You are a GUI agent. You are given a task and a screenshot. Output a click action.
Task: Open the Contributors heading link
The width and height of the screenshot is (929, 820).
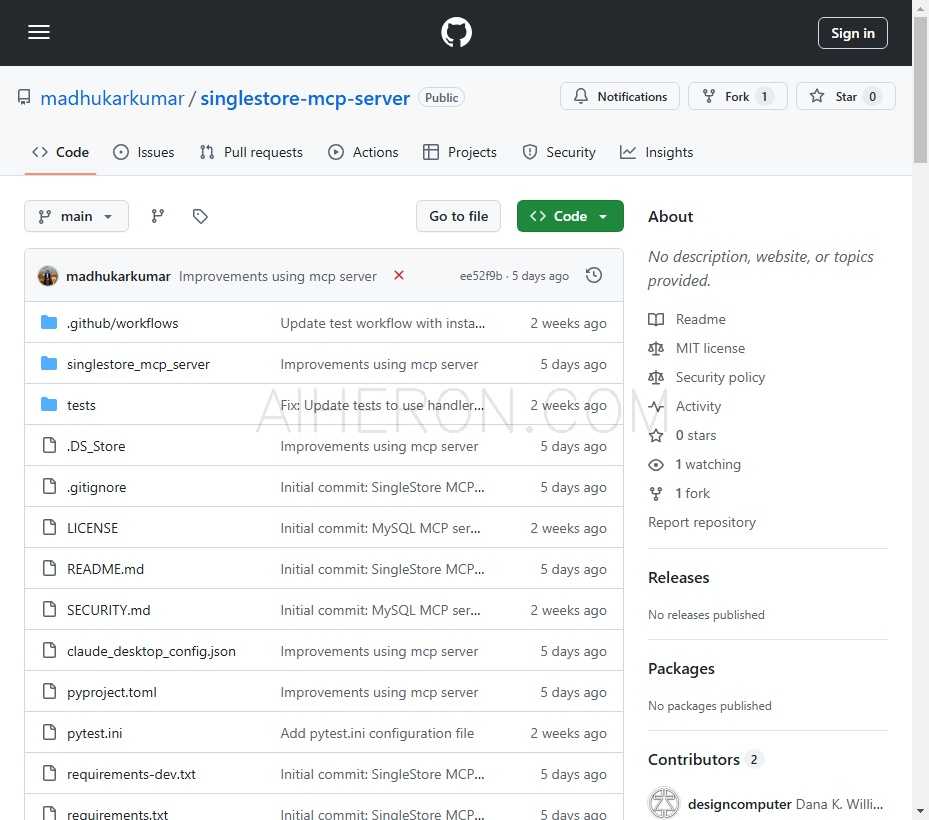[704, 760]
